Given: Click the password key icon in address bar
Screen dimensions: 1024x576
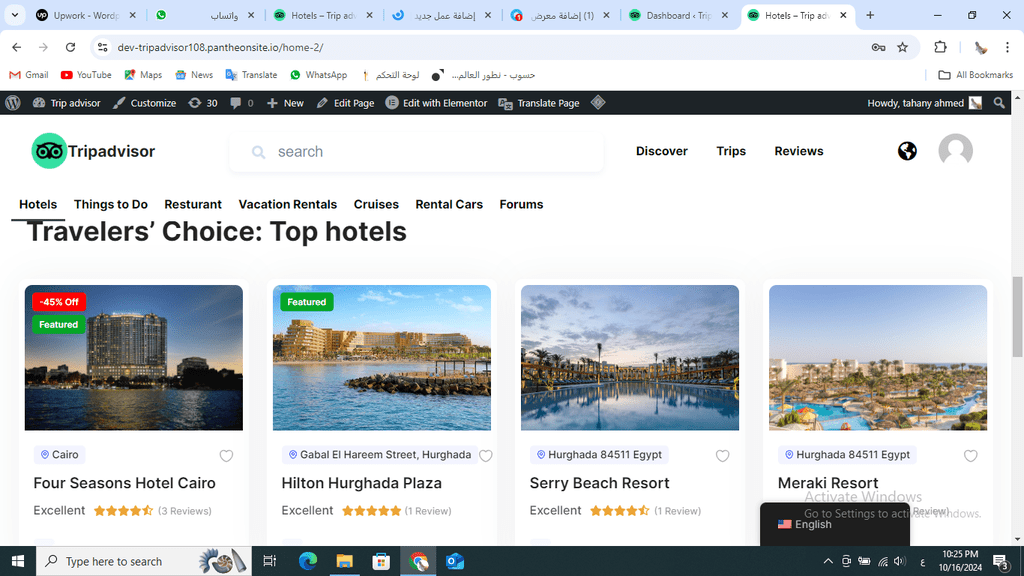Looking at the screenshot, I should [878, 47].
